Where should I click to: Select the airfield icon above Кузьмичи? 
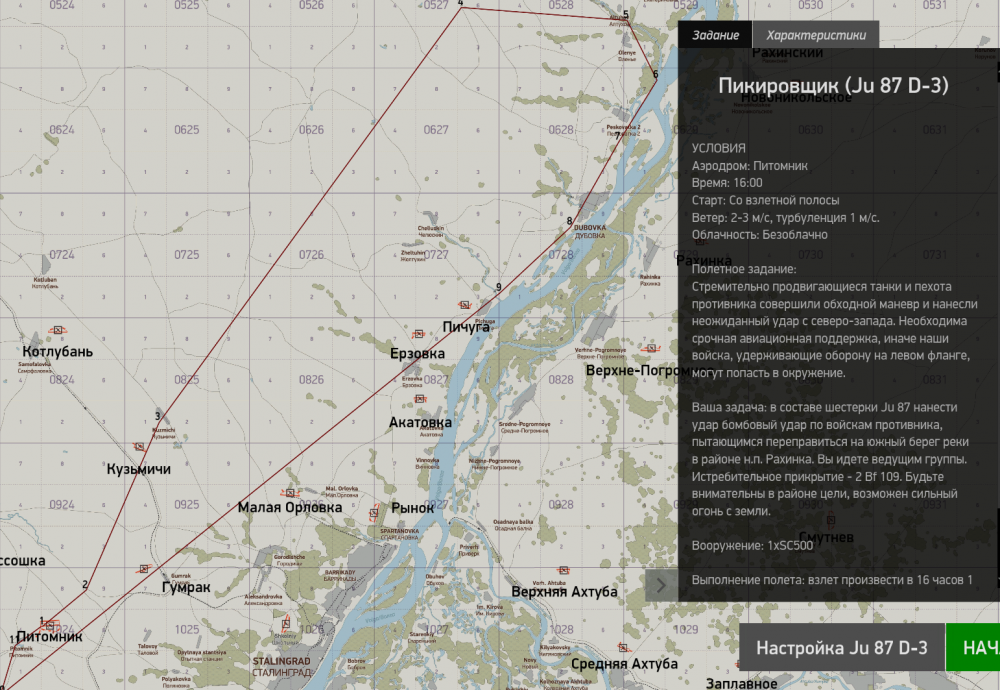click(138, 446)
